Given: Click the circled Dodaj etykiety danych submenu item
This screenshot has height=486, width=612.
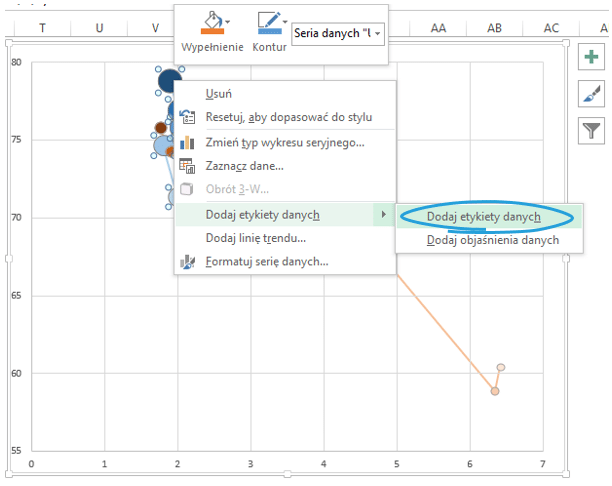Looking at the screenshot, I should (483, 216).
